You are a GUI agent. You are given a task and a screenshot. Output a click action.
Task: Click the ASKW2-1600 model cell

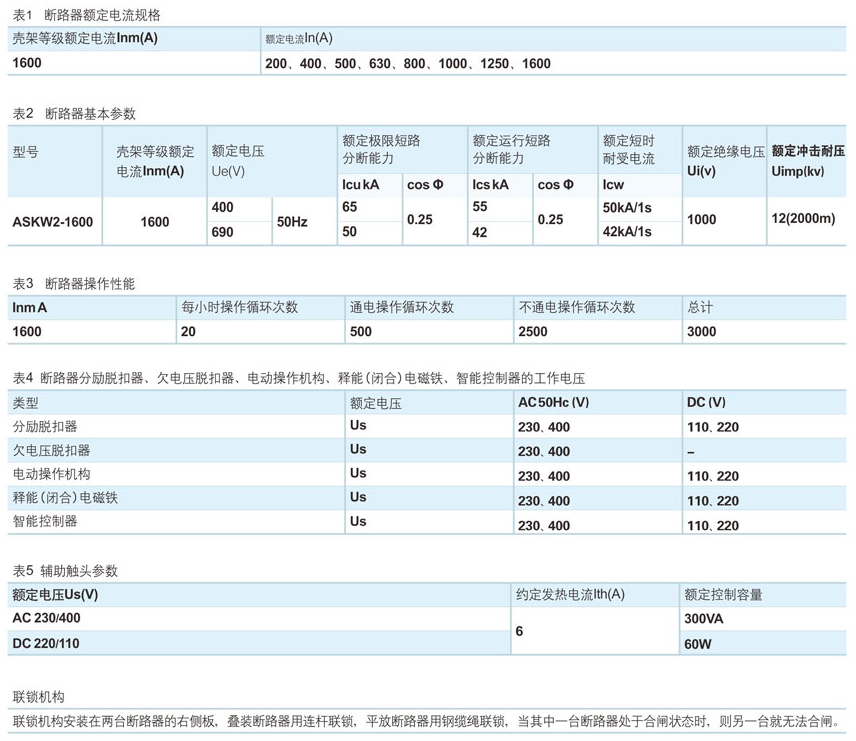53,221
